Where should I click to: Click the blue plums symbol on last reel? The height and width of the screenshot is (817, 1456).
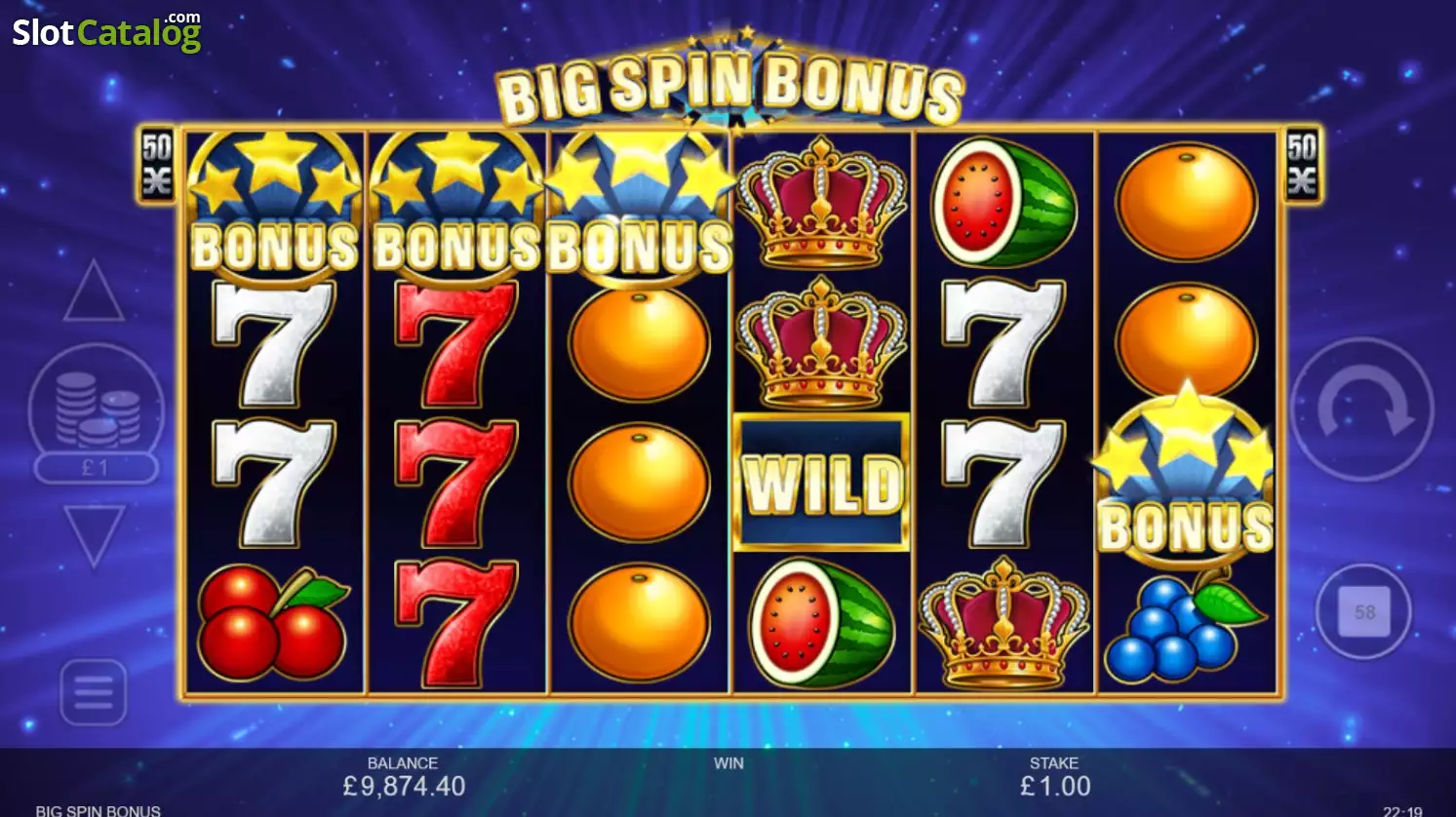click(x=1184, y=626)
